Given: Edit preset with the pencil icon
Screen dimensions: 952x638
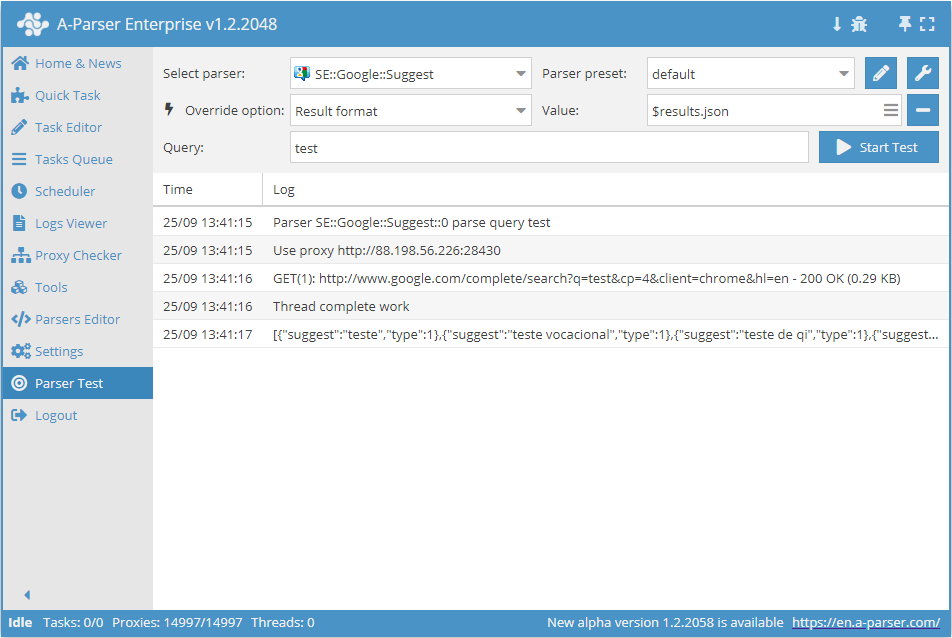Looking at the screenshot, I should (881, 74).
